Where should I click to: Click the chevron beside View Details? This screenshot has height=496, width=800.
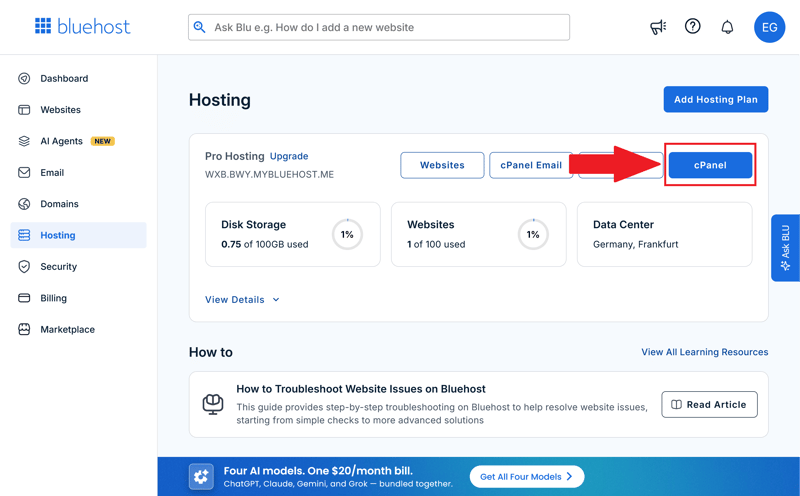click(276, 300)
